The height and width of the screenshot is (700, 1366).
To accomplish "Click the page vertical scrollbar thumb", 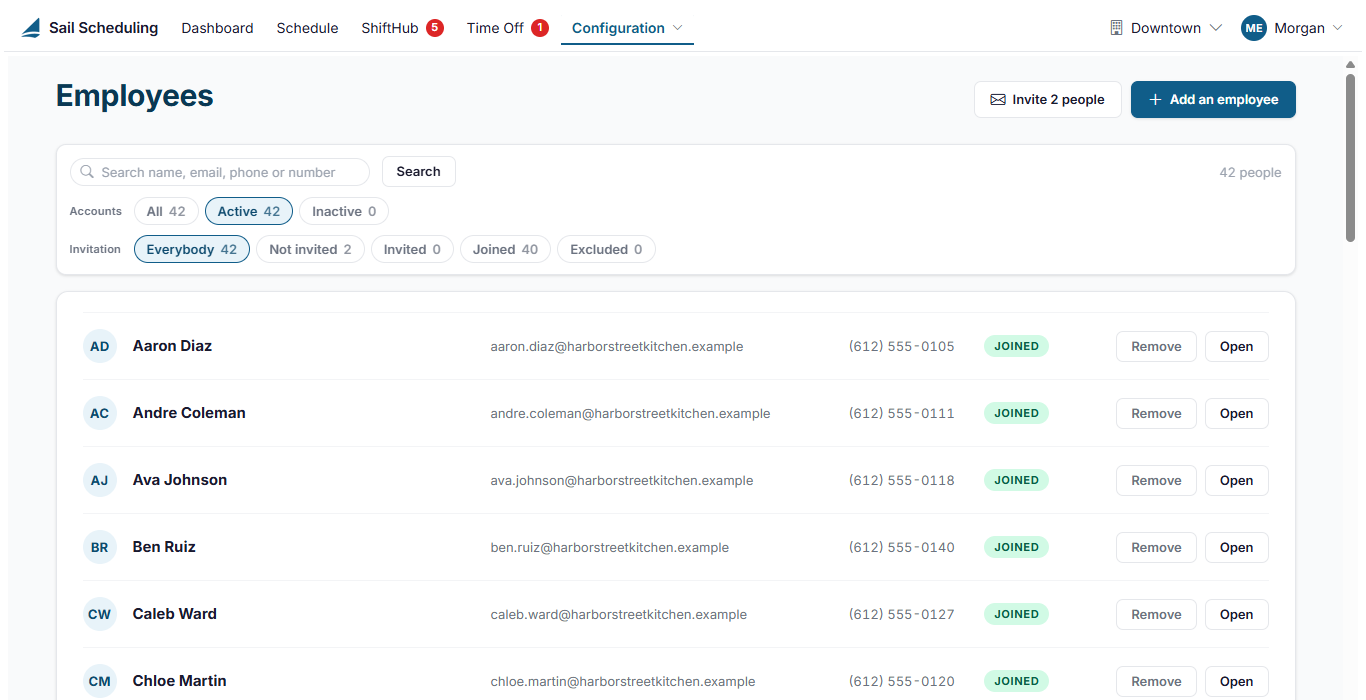I will pyautogui.click(x=1350, y=157).
